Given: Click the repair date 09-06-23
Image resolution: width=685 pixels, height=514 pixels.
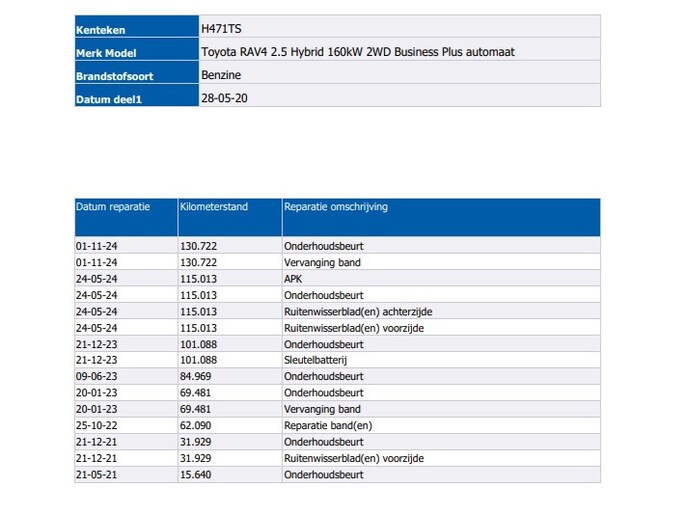Looking at the screenshot, I should (x=96, y=377).
